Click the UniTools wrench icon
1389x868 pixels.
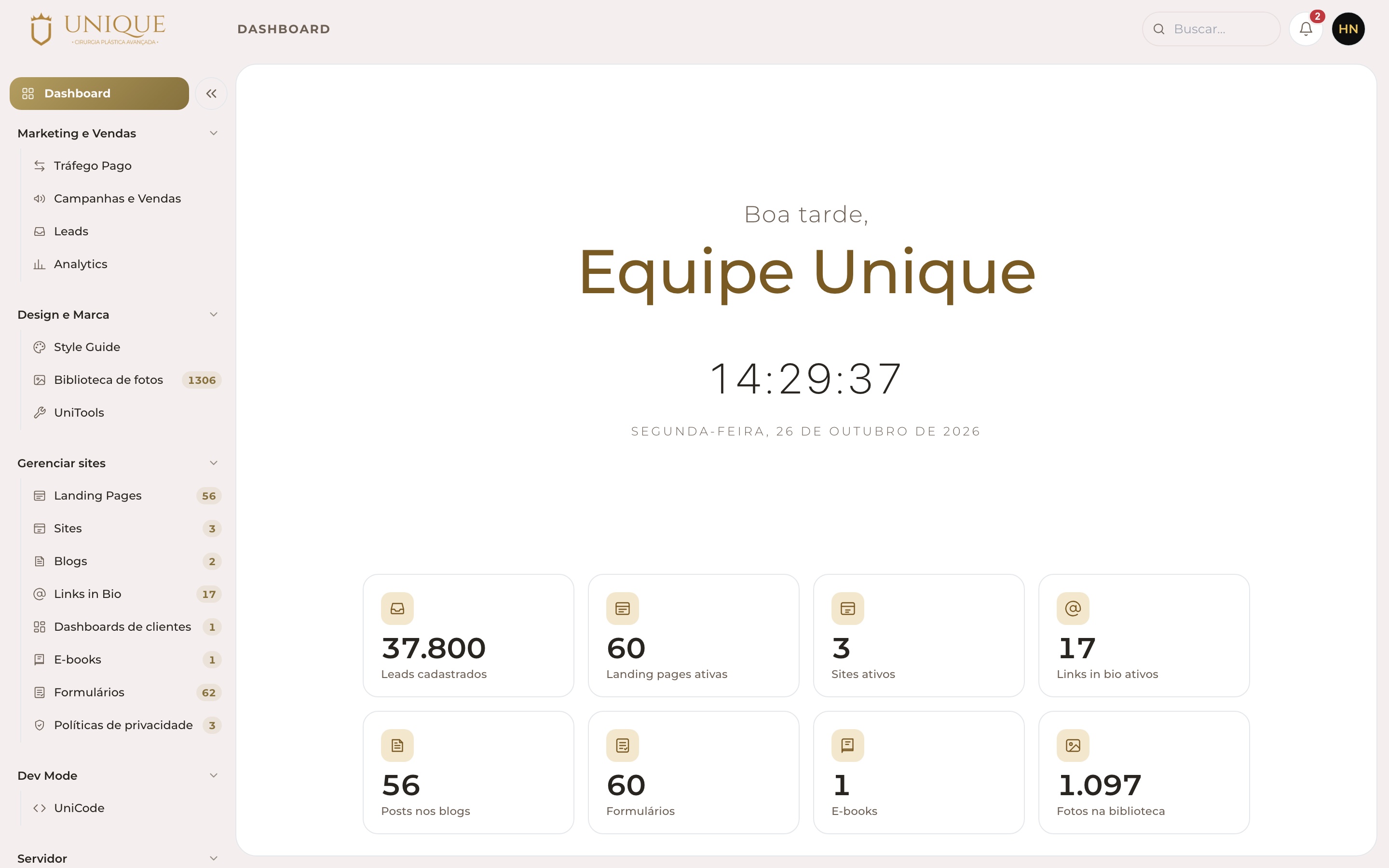click(39, 413)
